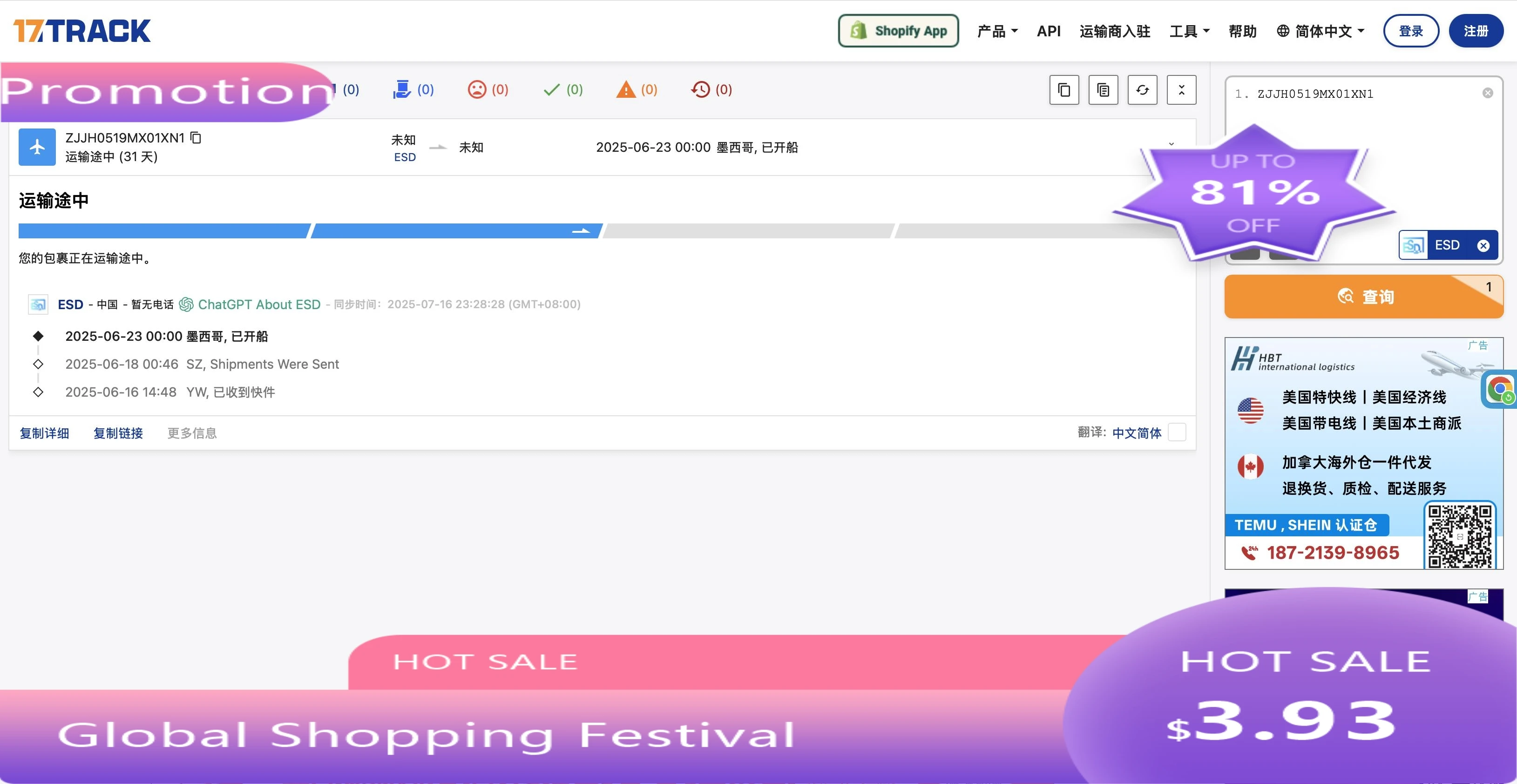Open the 帮助 menu item
The height and width of the screenshot is (784, 1517).
tap(1242, 31)
